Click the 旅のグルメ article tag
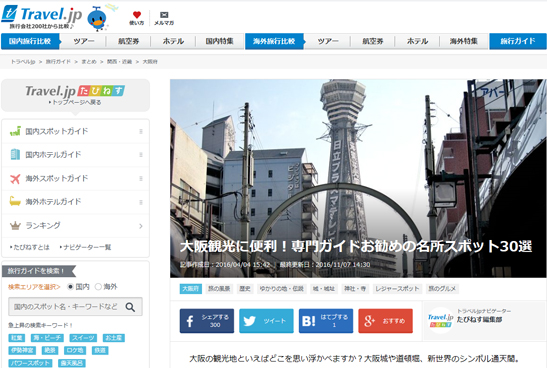Image resolution: width=547 pixels, height=368 pixels. point(442,289)
